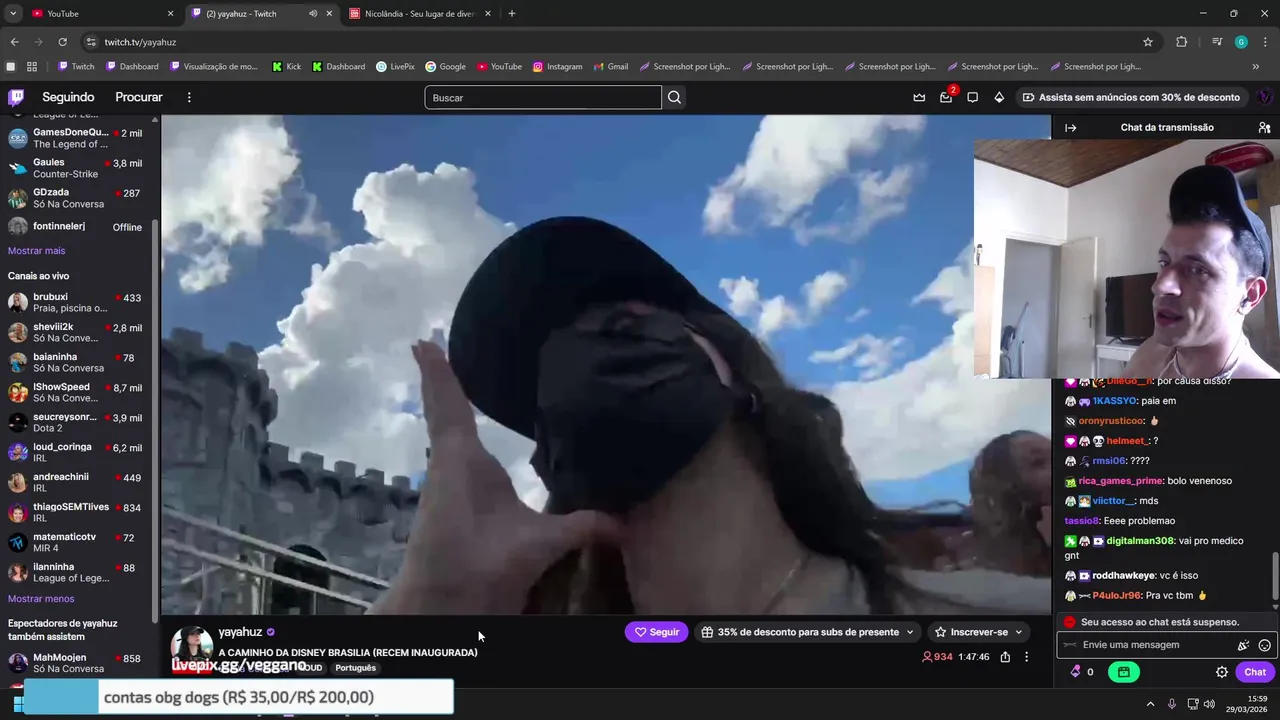
Task: Click the webcam overlay popup window
Action: point(1127,258)
